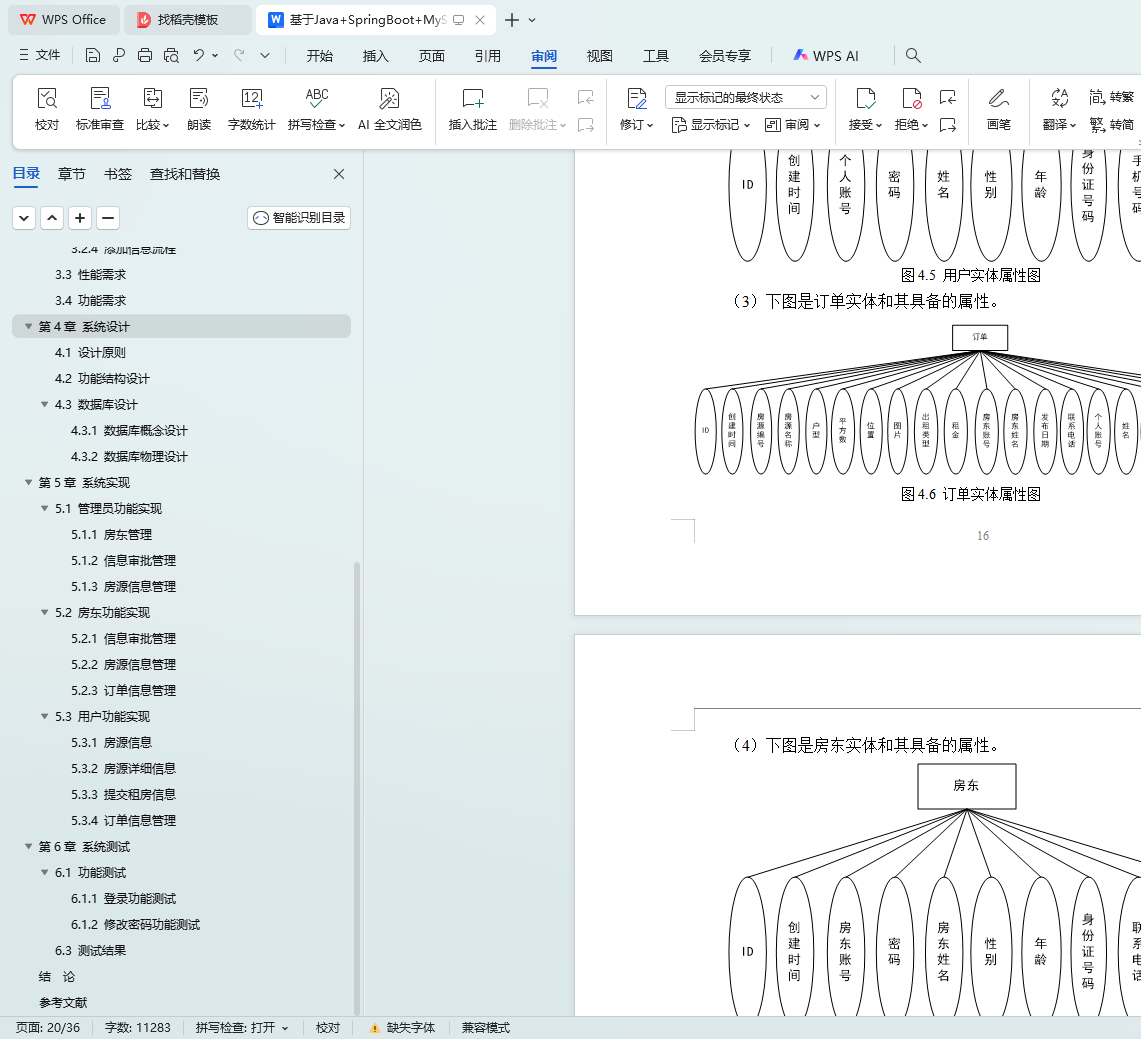This screenshot has width=1141, height=1039.
Task: Jump to next revision icon beside 拒绝
Action: click(947, 125)
